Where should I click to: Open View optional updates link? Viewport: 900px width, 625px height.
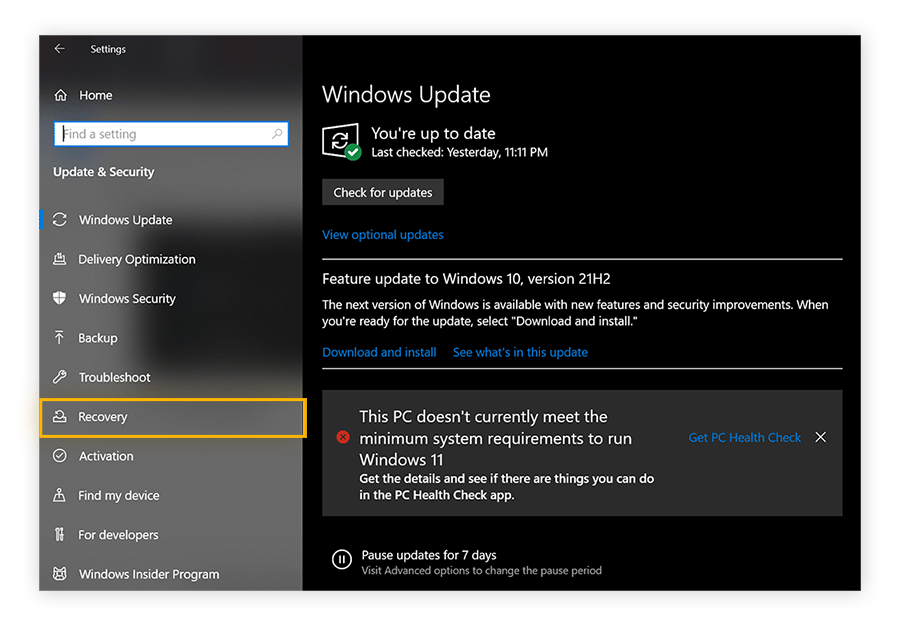[x=382, y=234]
